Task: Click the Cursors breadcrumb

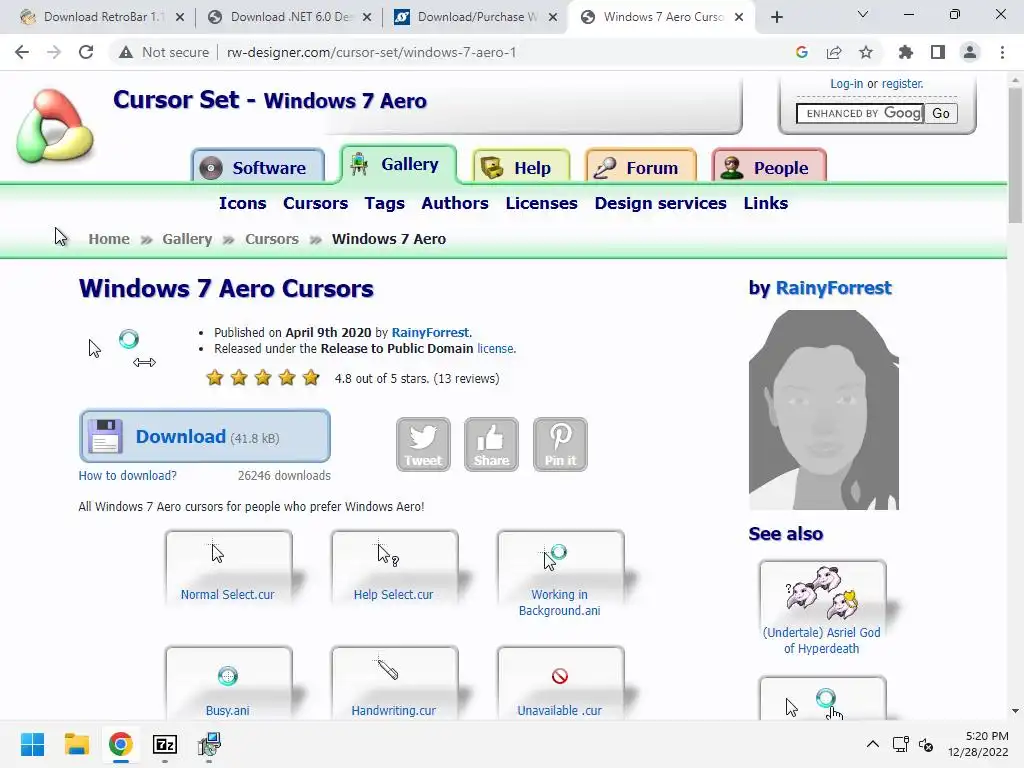Action: tap(272, 239)
